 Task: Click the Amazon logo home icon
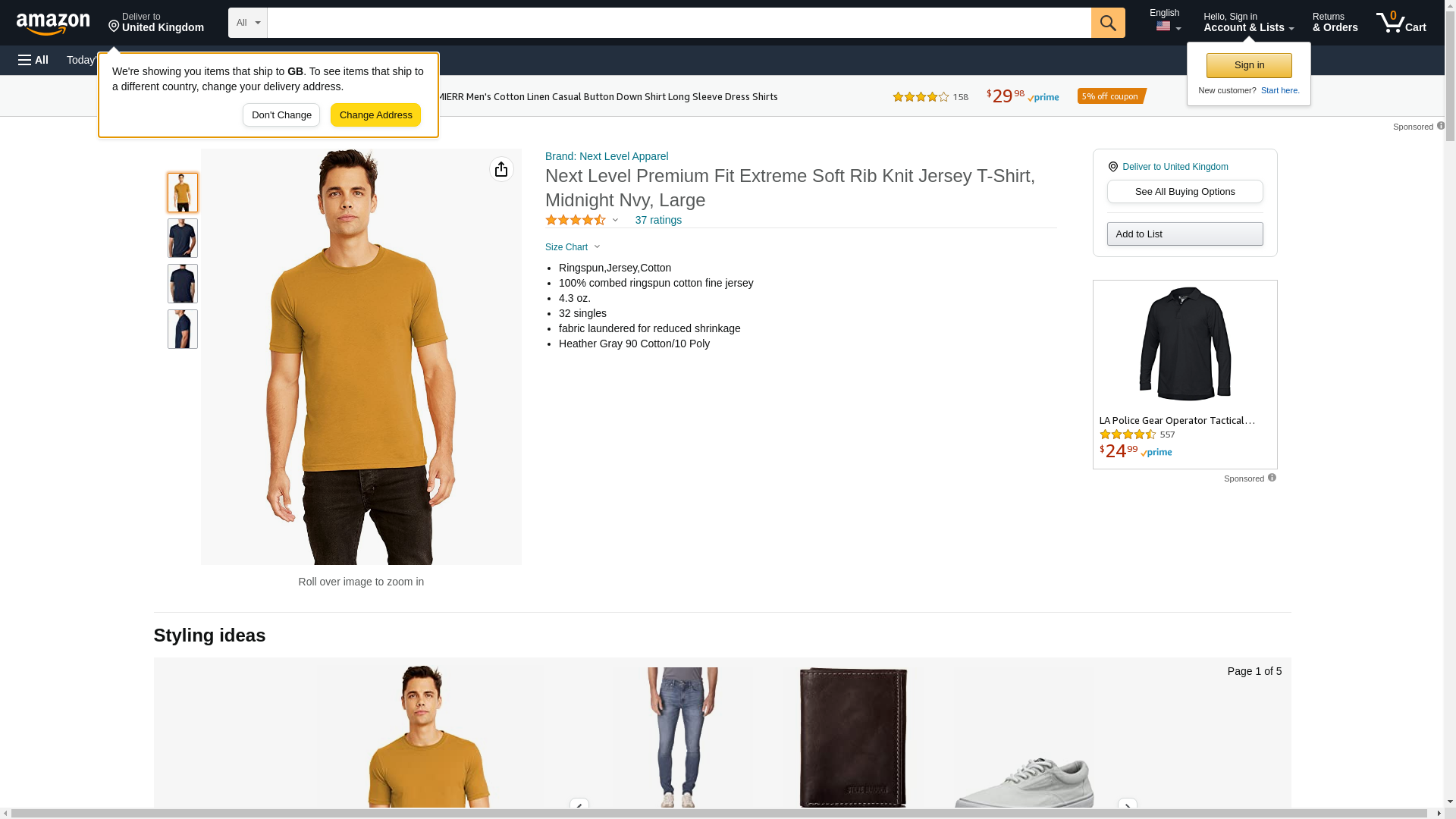pos(53,24)
